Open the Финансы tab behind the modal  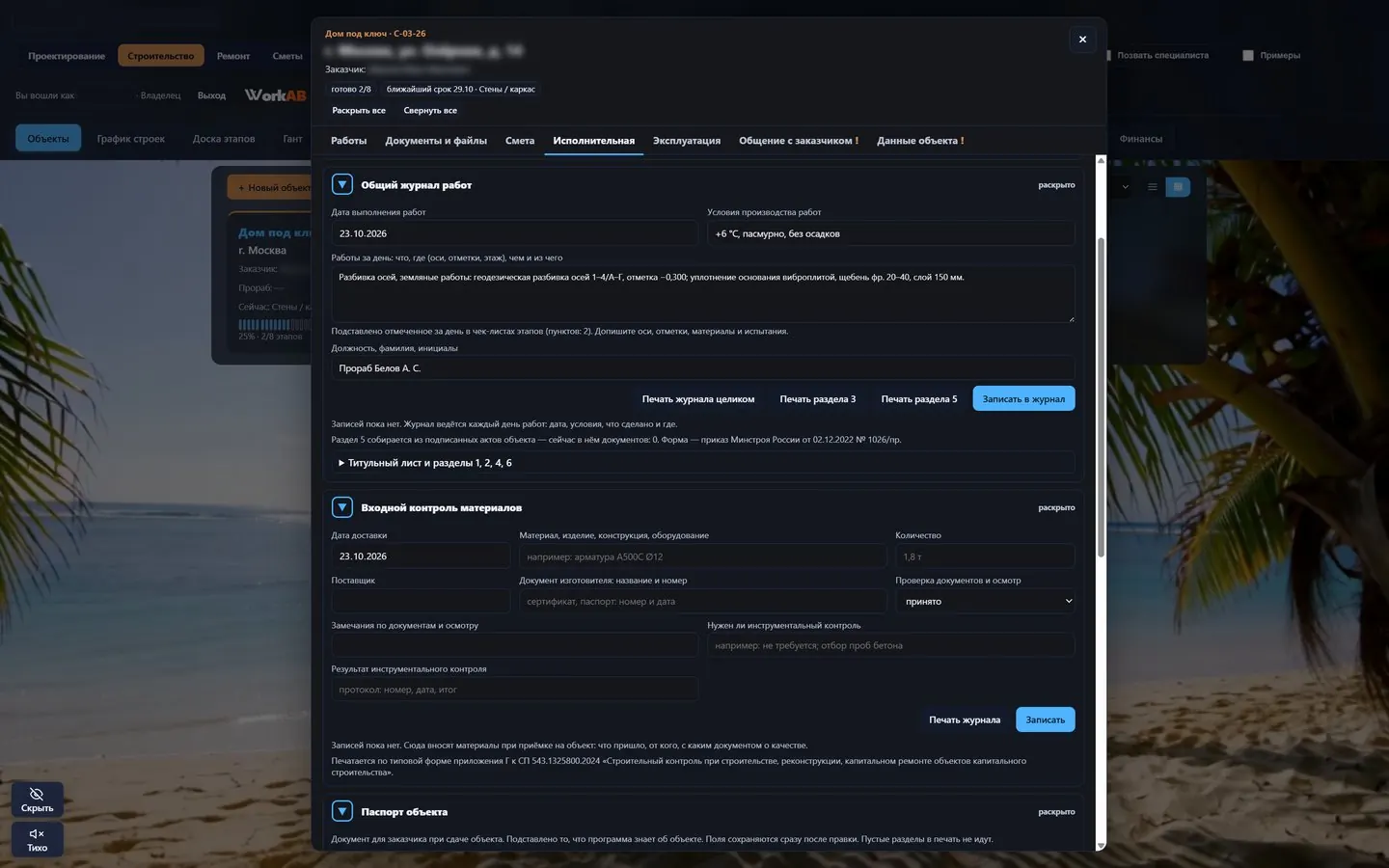point(1141,139)
